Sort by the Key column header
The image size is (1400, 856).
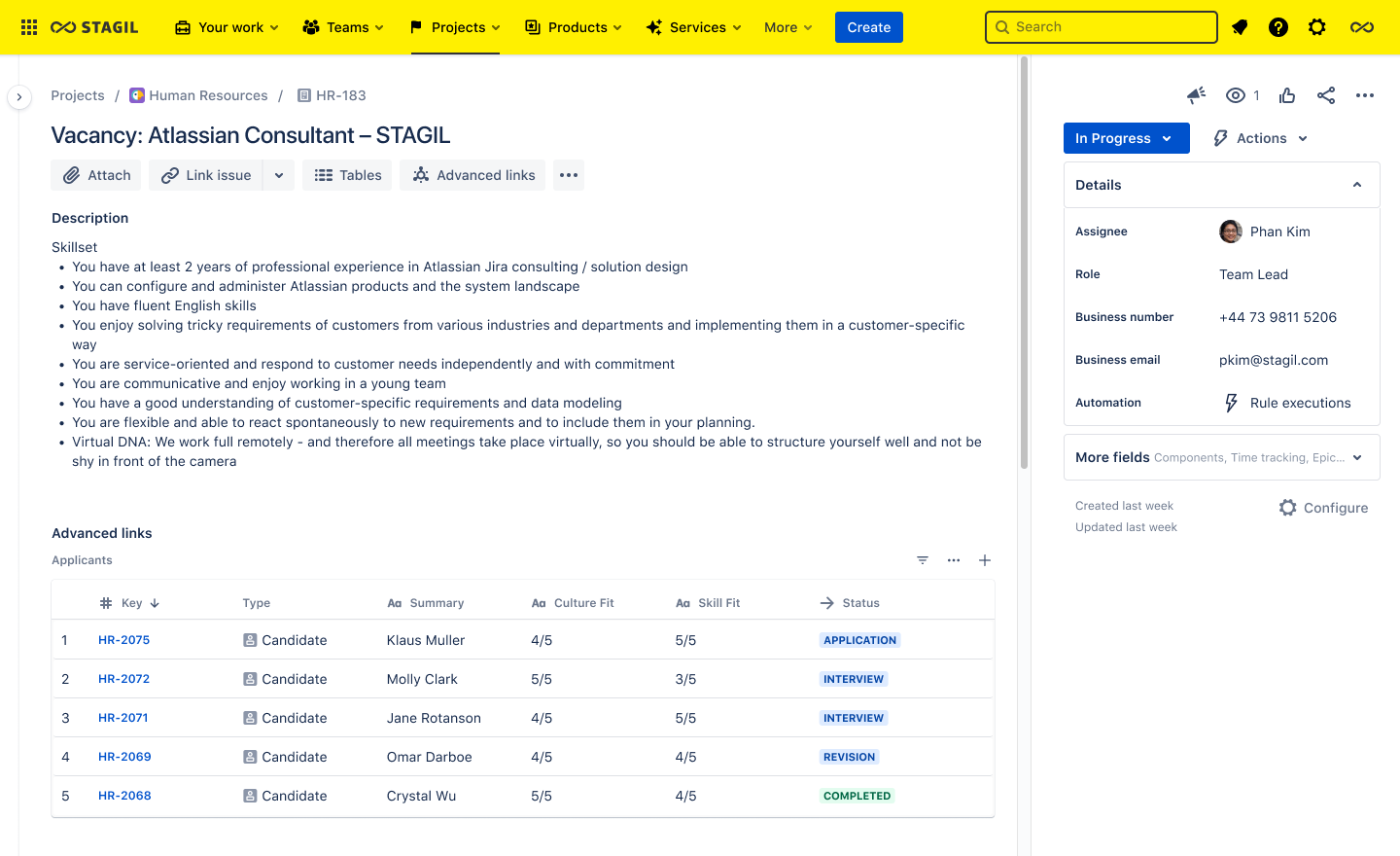130,603
